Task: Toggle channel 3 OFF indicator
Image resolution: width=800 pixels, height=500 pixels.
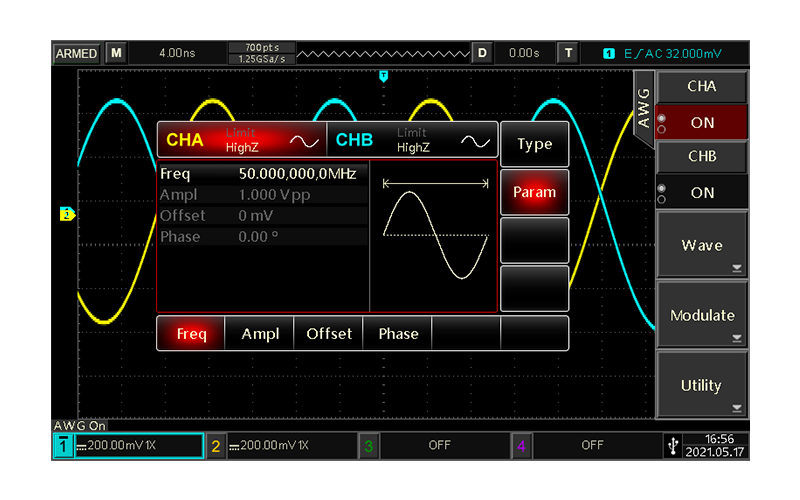Action: pos(439,445)
